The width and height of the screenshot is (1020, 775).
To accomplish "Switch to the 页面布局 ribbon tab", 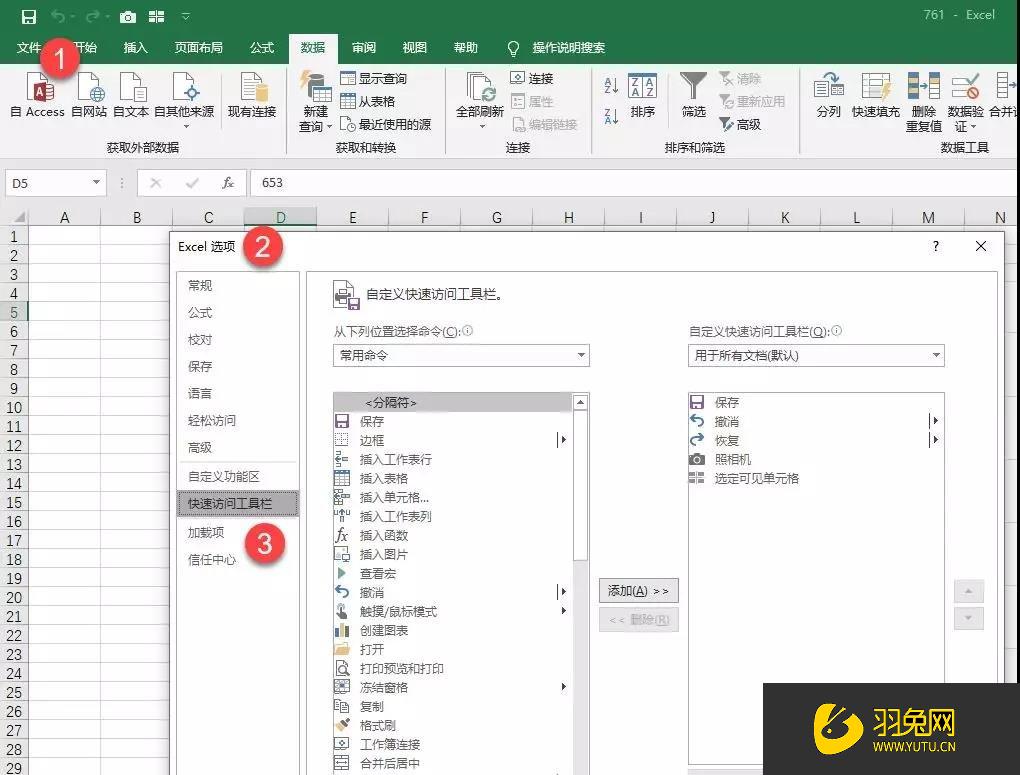I will point(198,48).
